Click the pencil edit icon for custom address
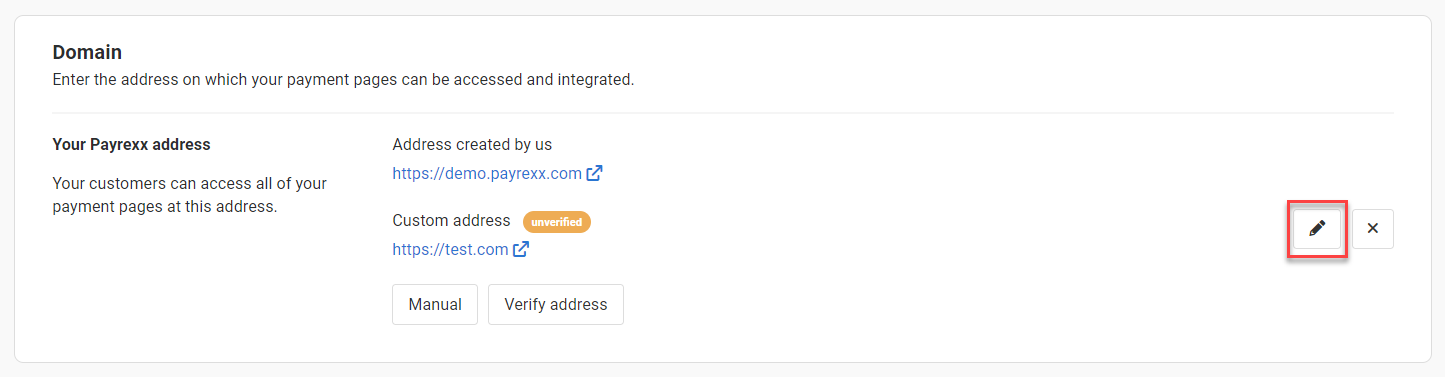 click(1317, 229)
